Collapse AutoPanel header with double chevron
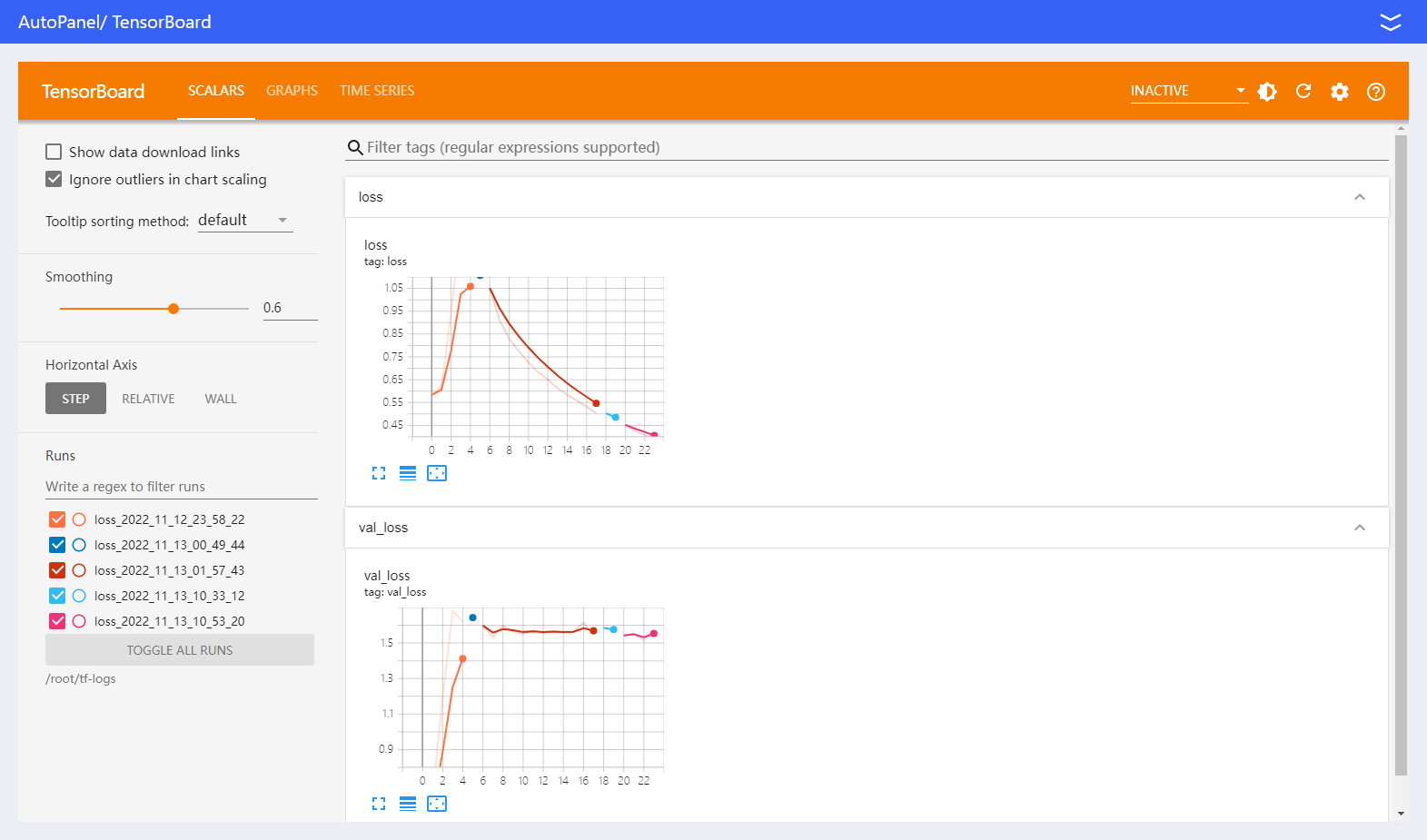 (1391, 22)
